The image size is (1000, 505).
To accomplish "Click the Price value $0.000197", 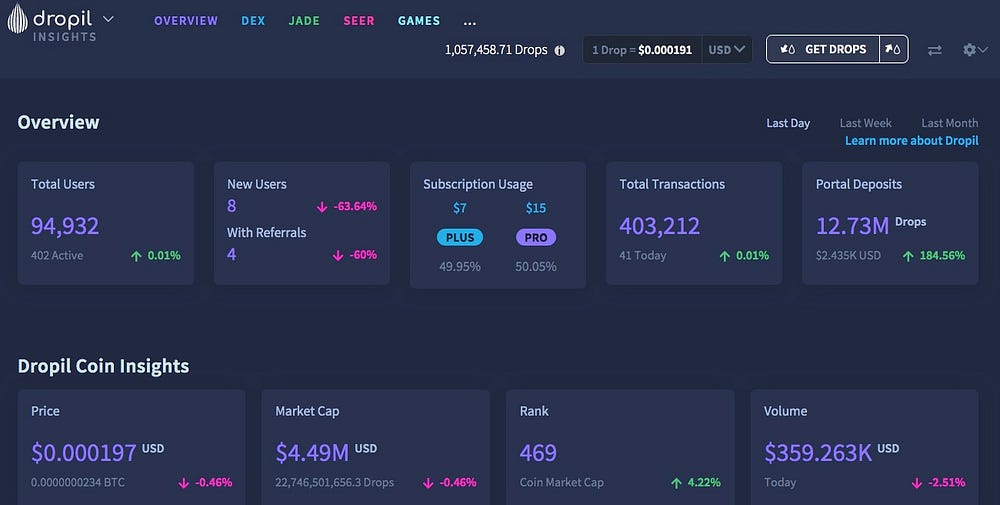I will 84,453.
